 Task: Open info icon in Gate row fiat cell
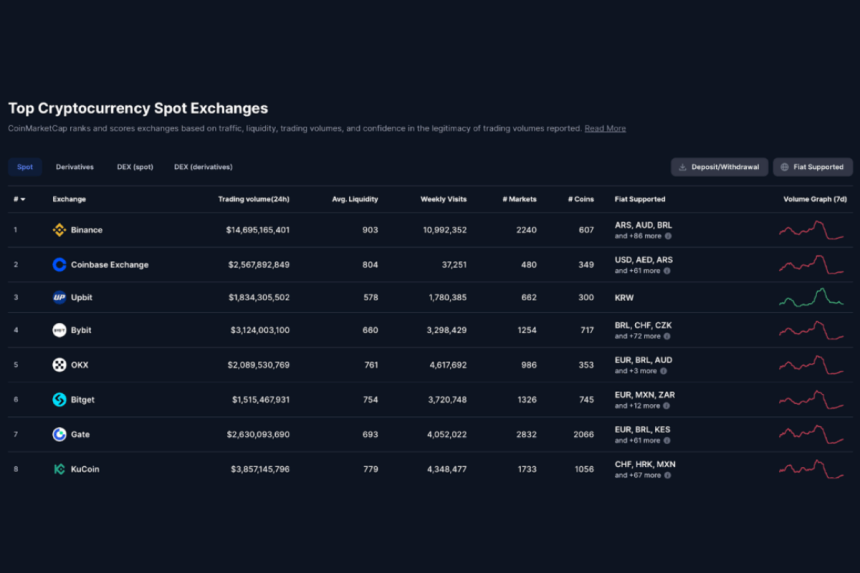click(x=667, y=440)
